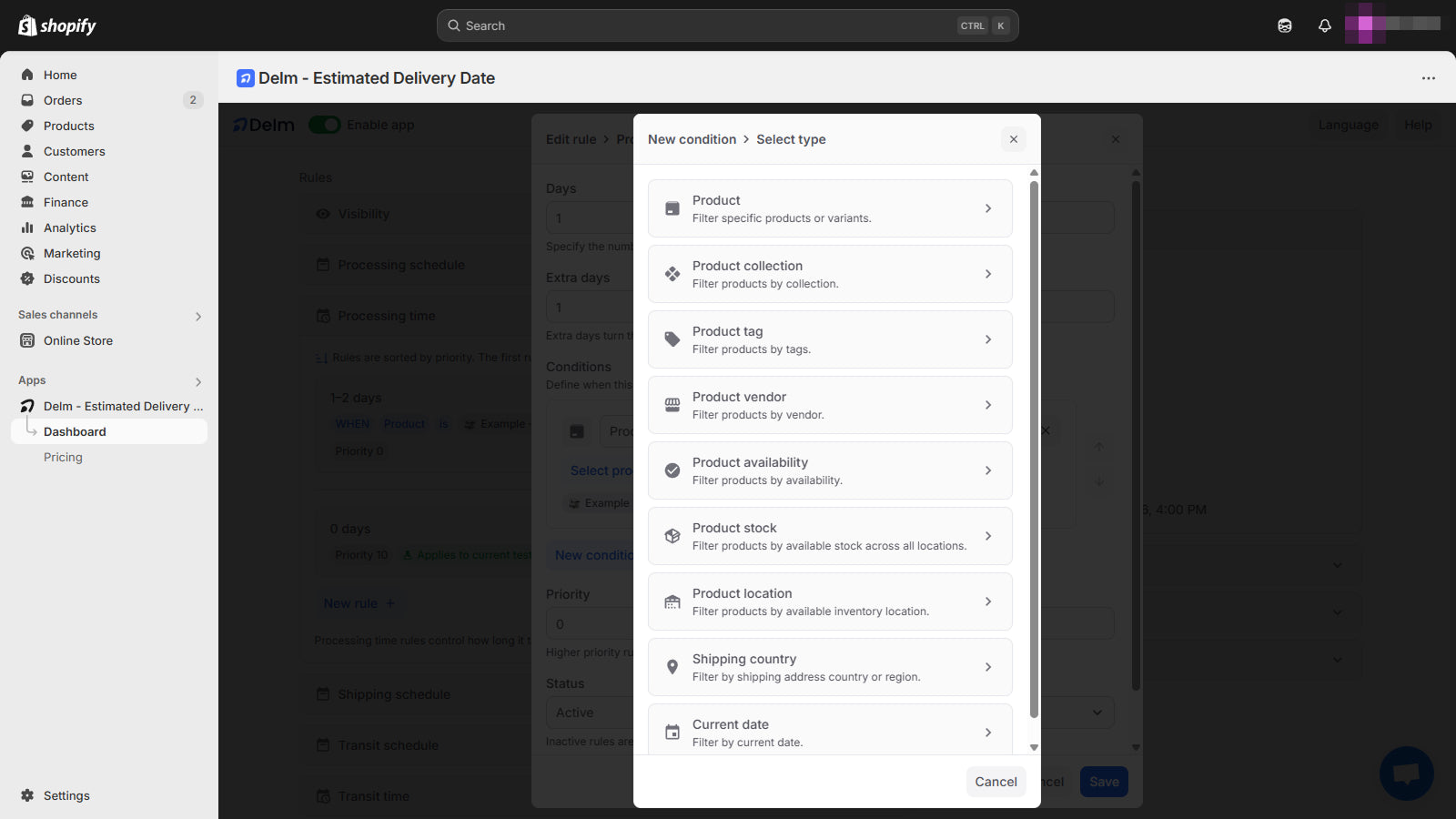The image size is (1456, 819).
Task: Open Product location via its chevron
Action: click(988, 602)
